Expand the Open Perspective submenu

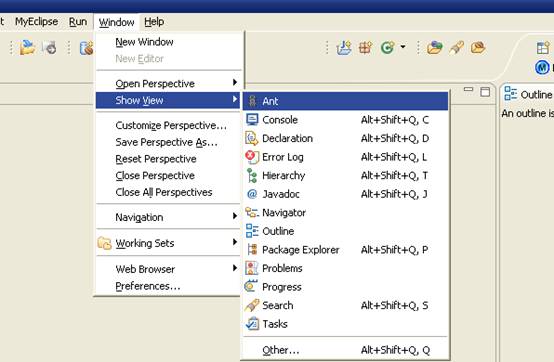coord(168,83)
